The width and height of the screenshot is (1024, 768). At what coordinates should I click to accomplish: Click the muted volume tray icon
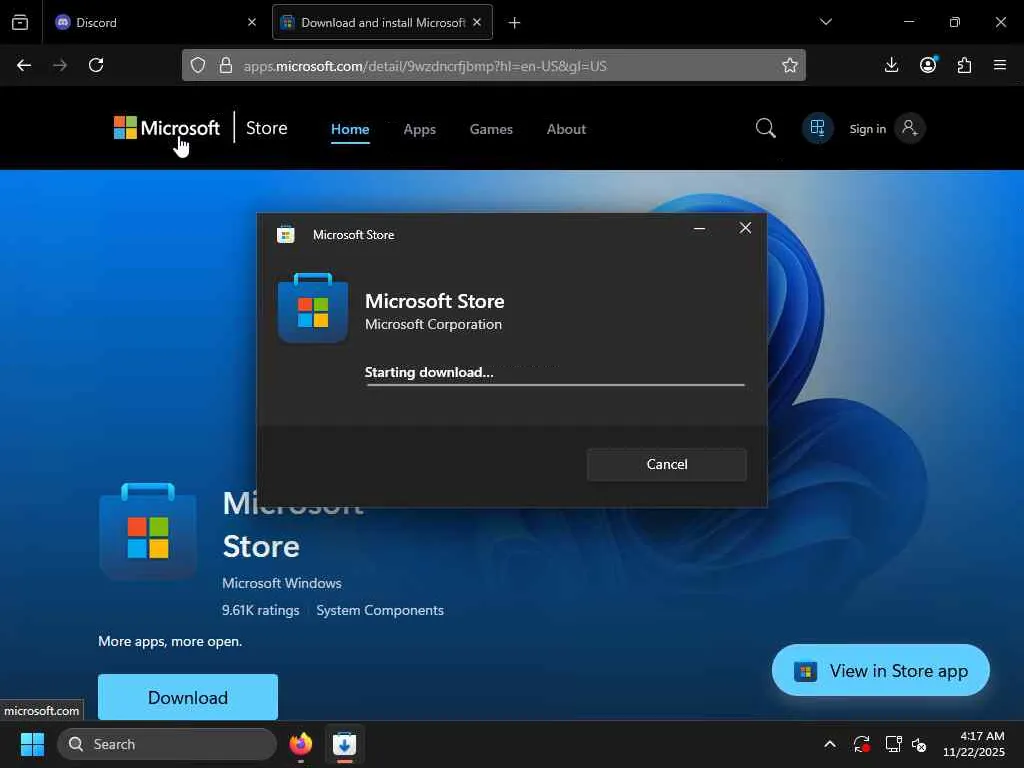click(920, 744)
